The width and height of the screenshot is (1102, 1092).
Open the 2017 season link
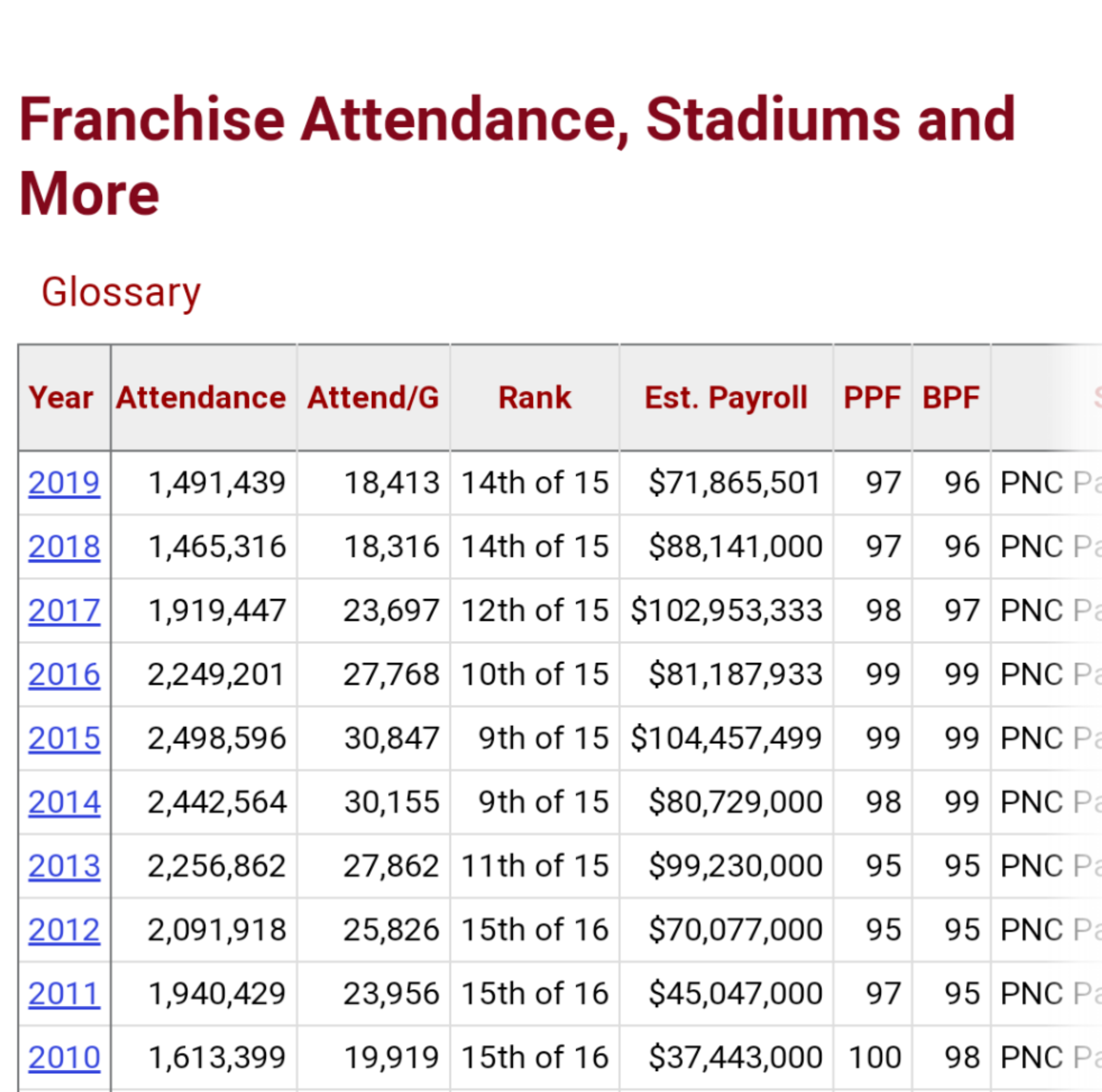pos(64,610)
